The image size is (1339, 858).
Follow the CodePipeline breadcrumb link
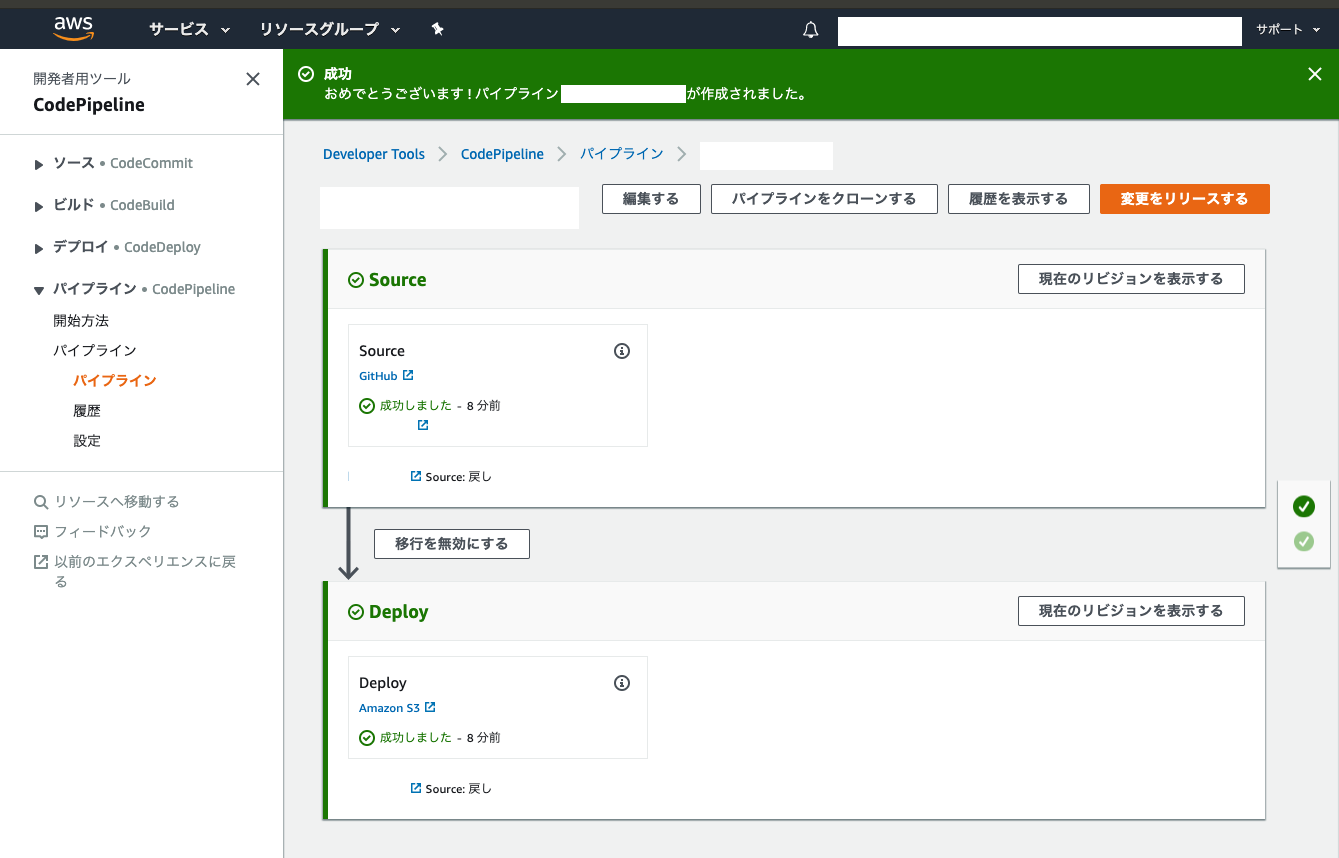tap(502, 154)
